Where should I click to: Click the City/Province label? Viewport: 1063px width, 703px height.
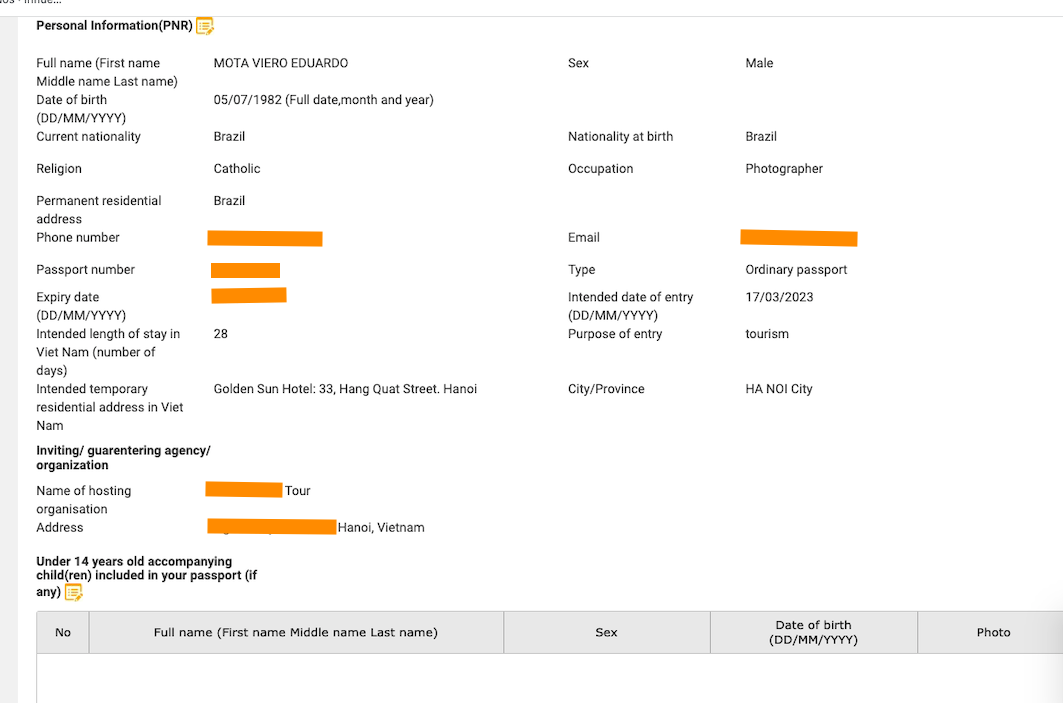coord(606,389)
